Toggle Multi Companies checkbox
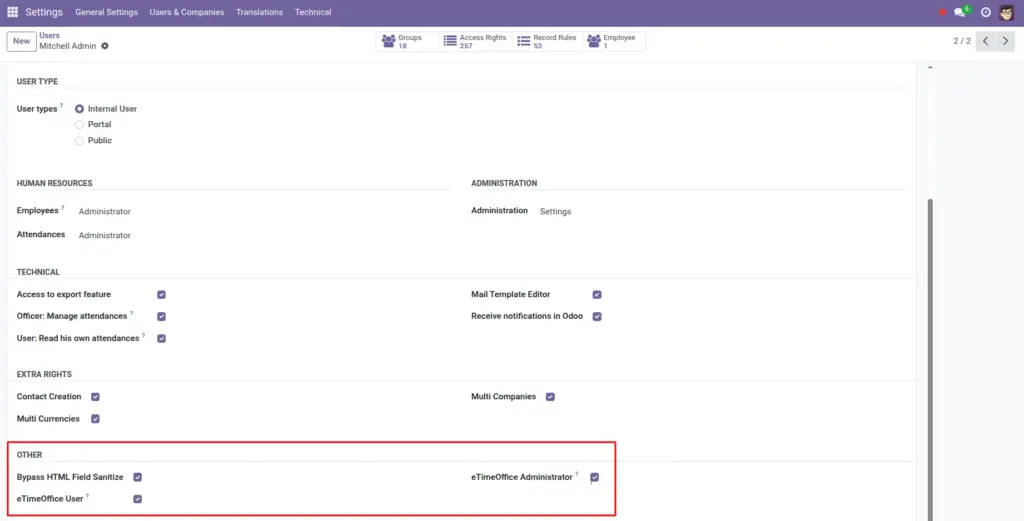1024x521 pixels. coord(551,397)
